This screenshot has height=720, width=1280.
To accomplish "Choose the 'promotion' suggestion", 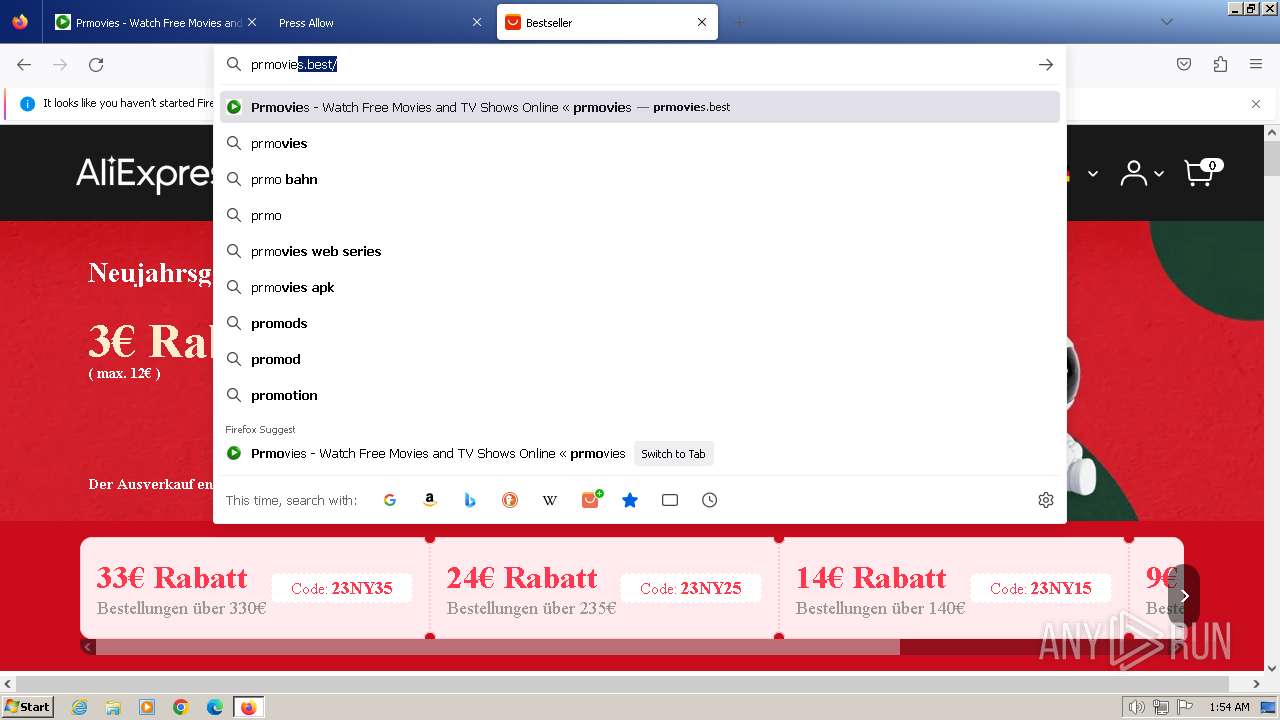I will (640, 395).
